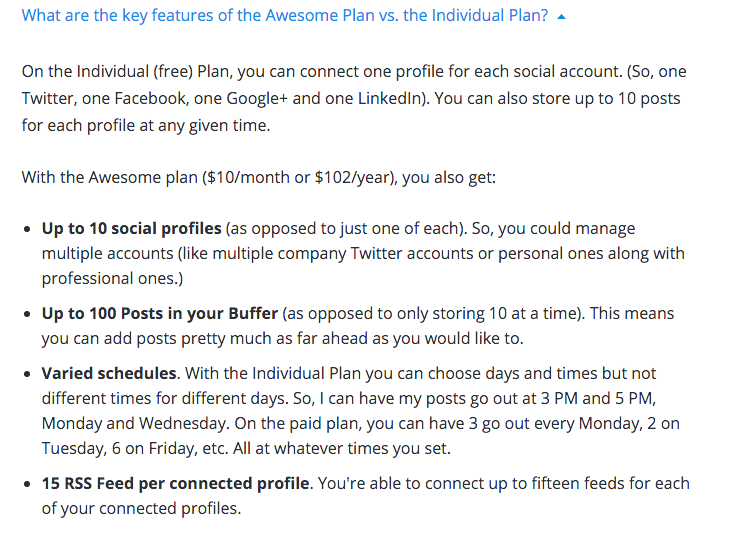Image resolution: width=729 pixels, height=538 pixels.
Task: Click the blue collapse arrow beside question
Action: coord(562,17)
